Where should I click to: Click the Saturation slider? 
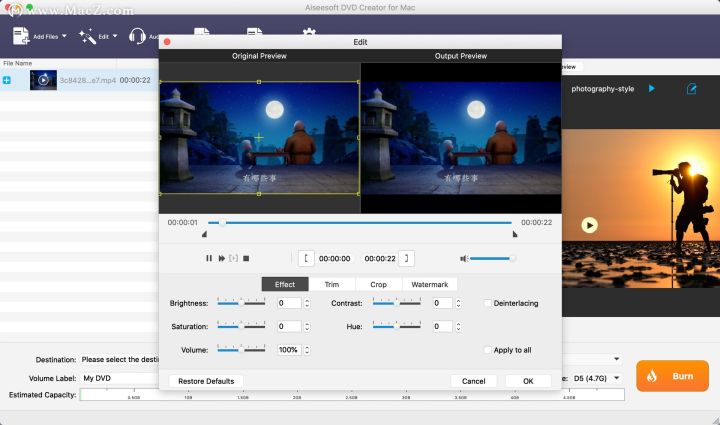(241, 326)
